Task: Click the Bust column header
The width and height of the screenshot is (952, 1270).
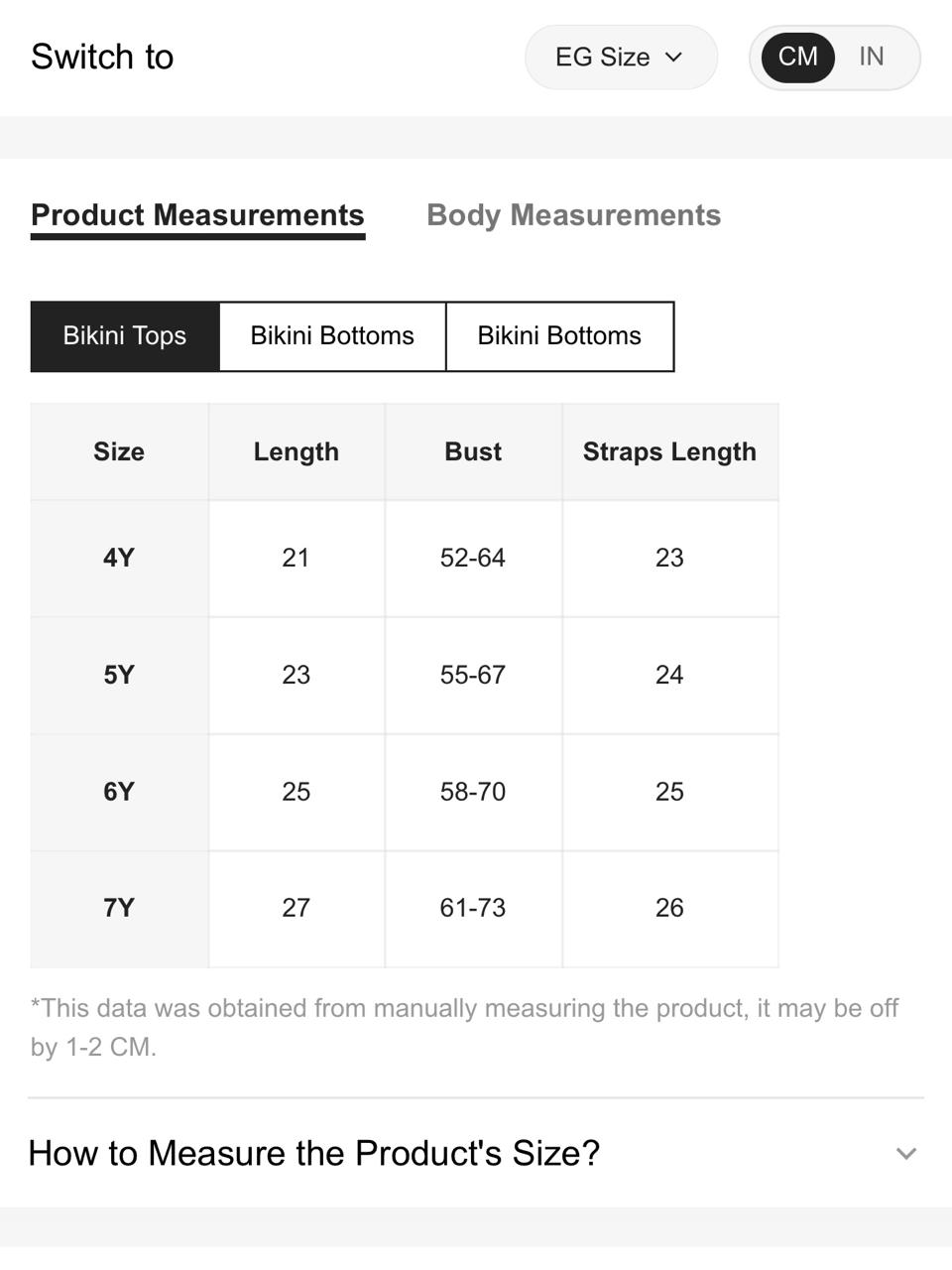Action: pyautogui.click(x=473, y=452)
